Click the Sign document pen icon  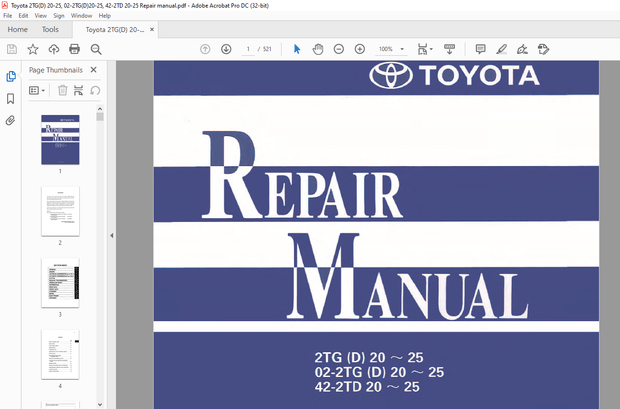(522, 49)
